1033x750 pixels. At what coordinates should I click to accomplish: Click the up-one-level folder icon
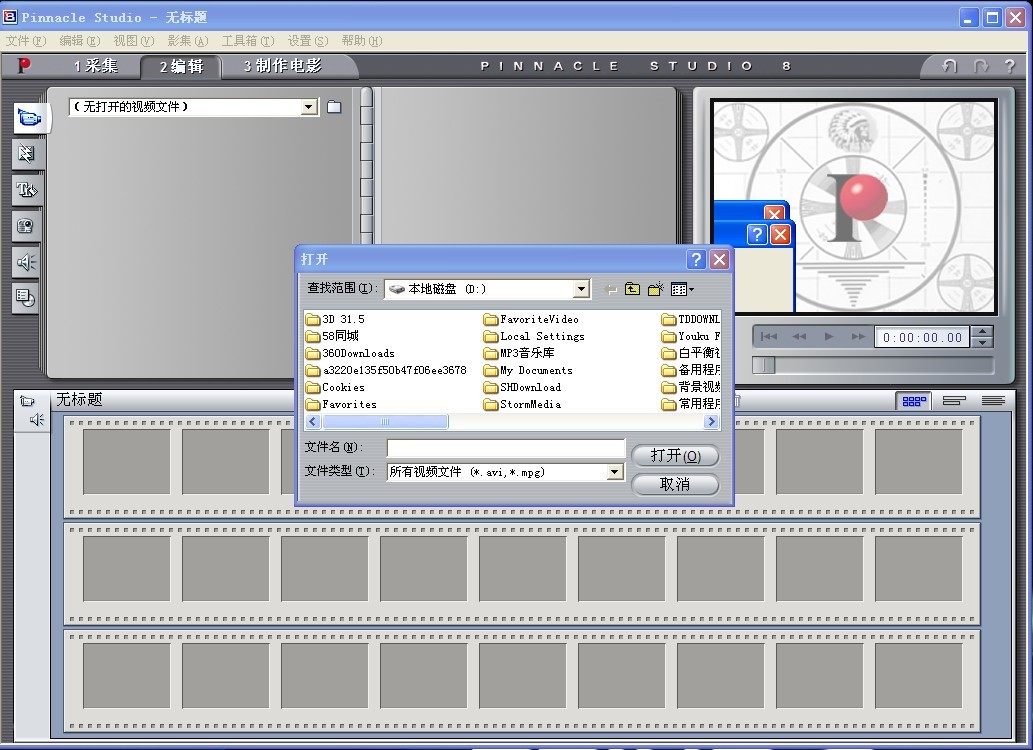click(x=632, y=289)
